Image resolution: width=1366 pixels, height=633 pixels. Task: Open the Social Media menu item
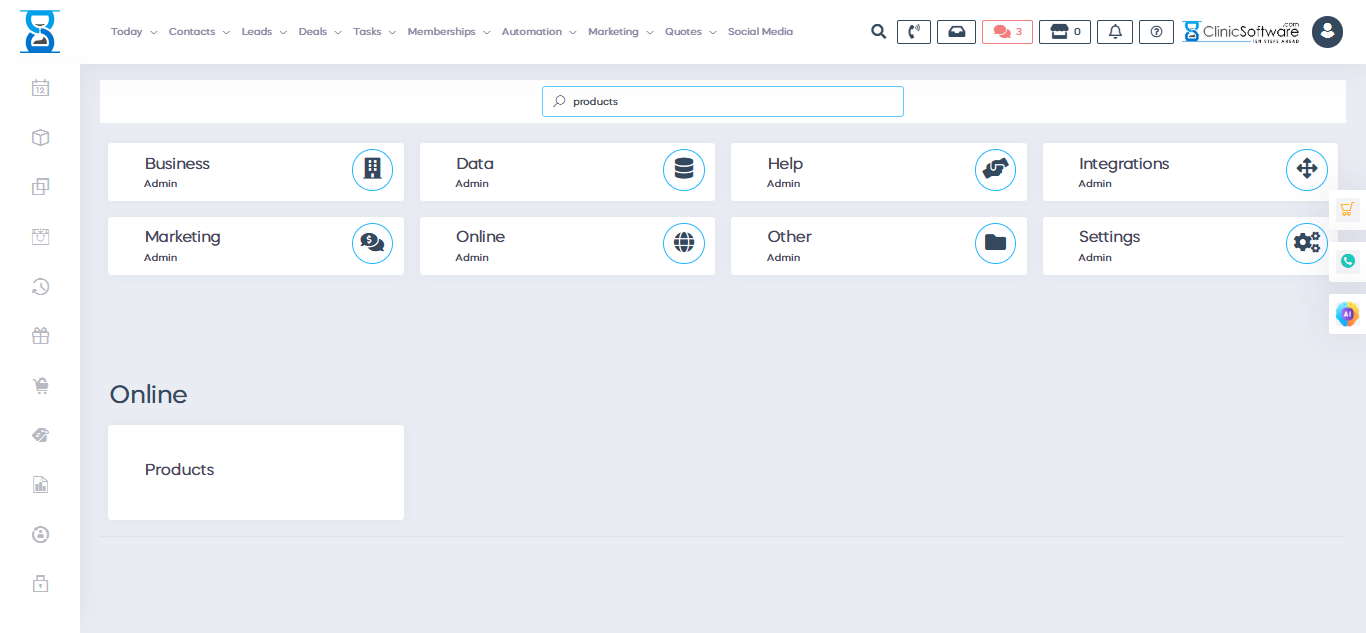[x=760, y=32]
